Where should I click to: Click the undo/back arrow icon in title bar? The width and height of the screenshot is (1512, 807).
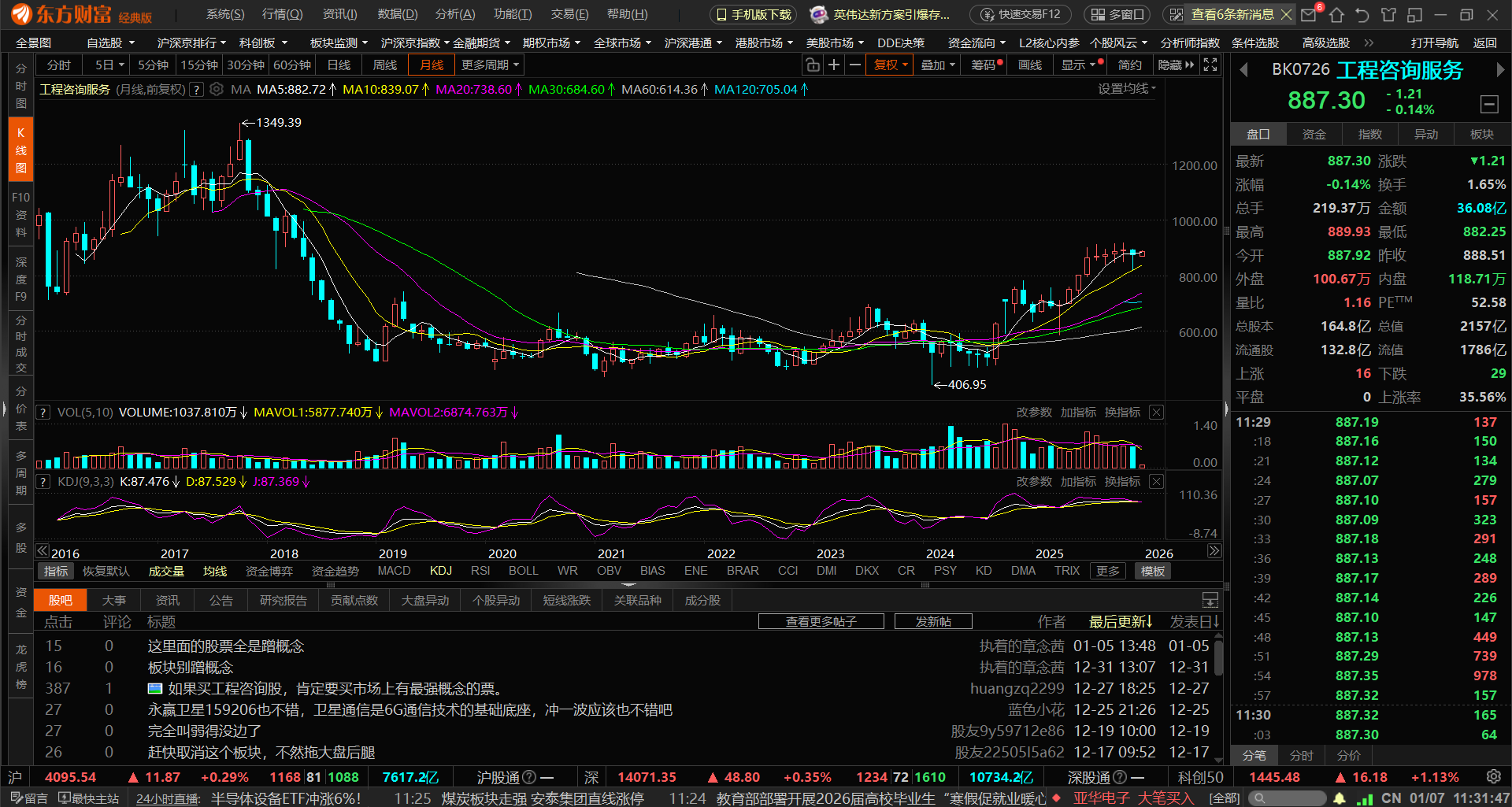[x=1362, y=14]
